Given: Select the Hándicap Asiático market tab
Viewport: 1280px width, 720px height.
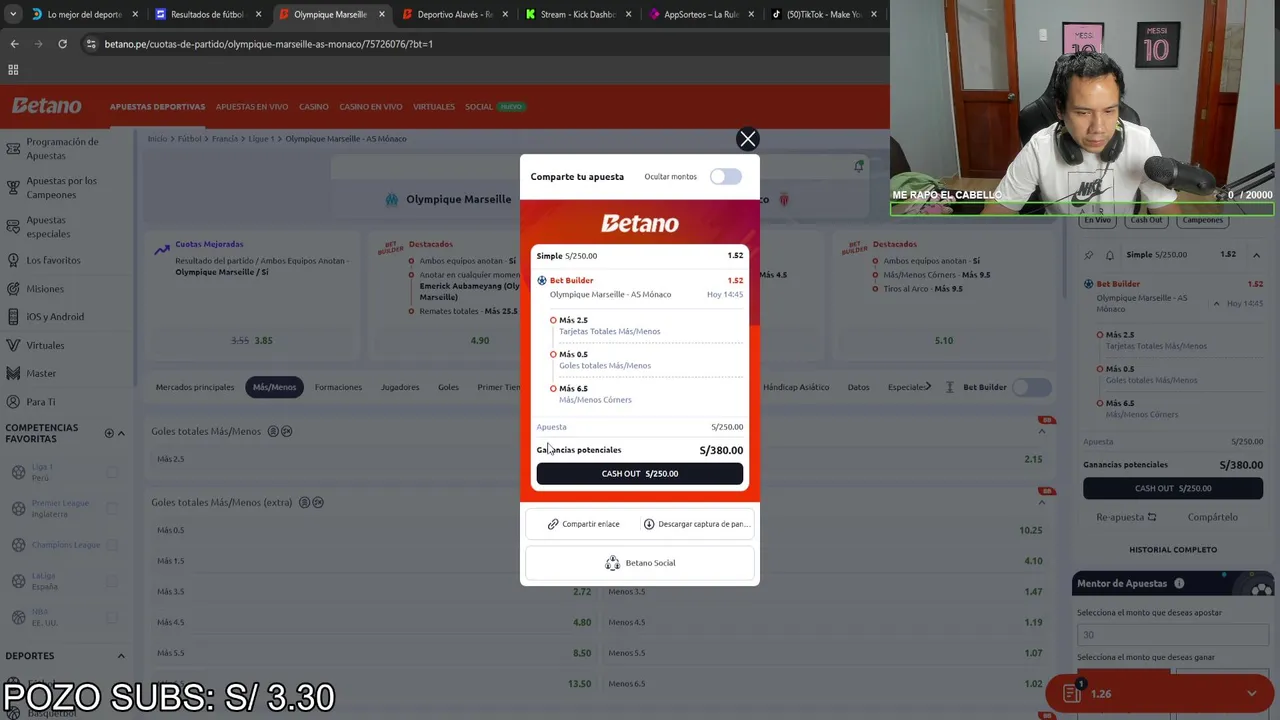Looking at the screenshot, I should click(796, 387).
